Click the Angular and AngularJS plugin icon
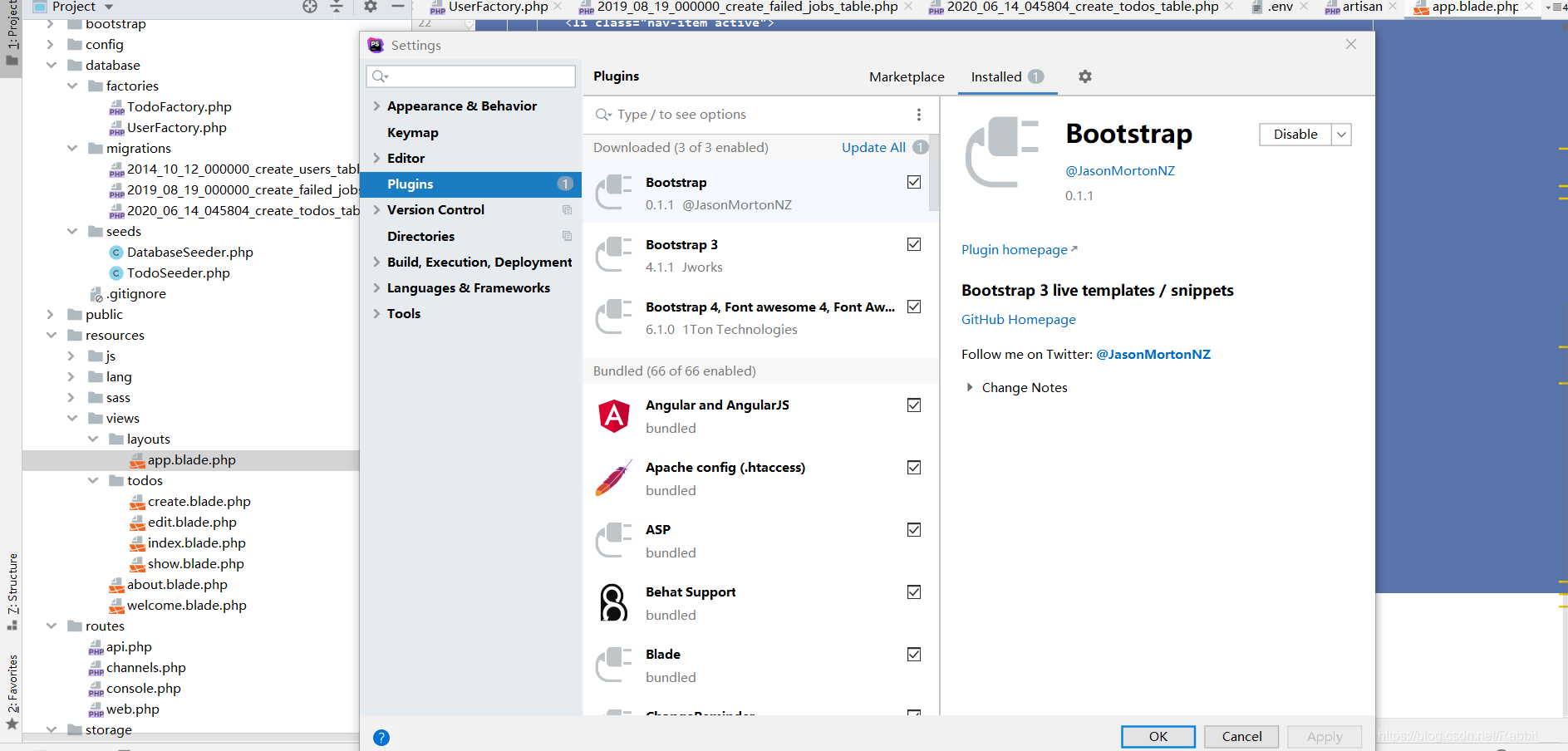 tap(614, 416)
